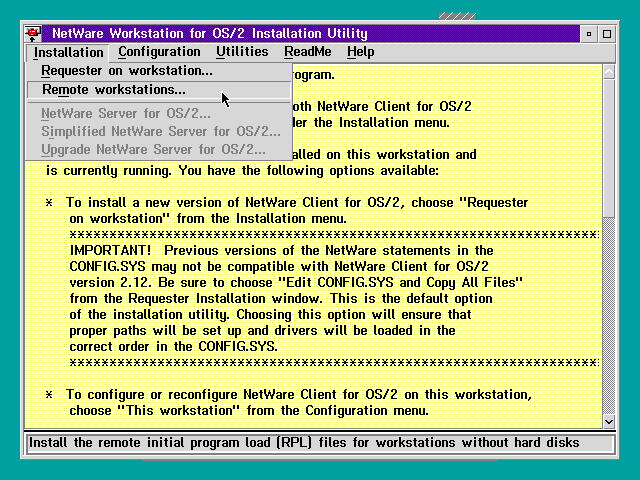Click Upgrade NetWare Server for OS/2... item
640x480 pixels.
[x=159, y=149]
